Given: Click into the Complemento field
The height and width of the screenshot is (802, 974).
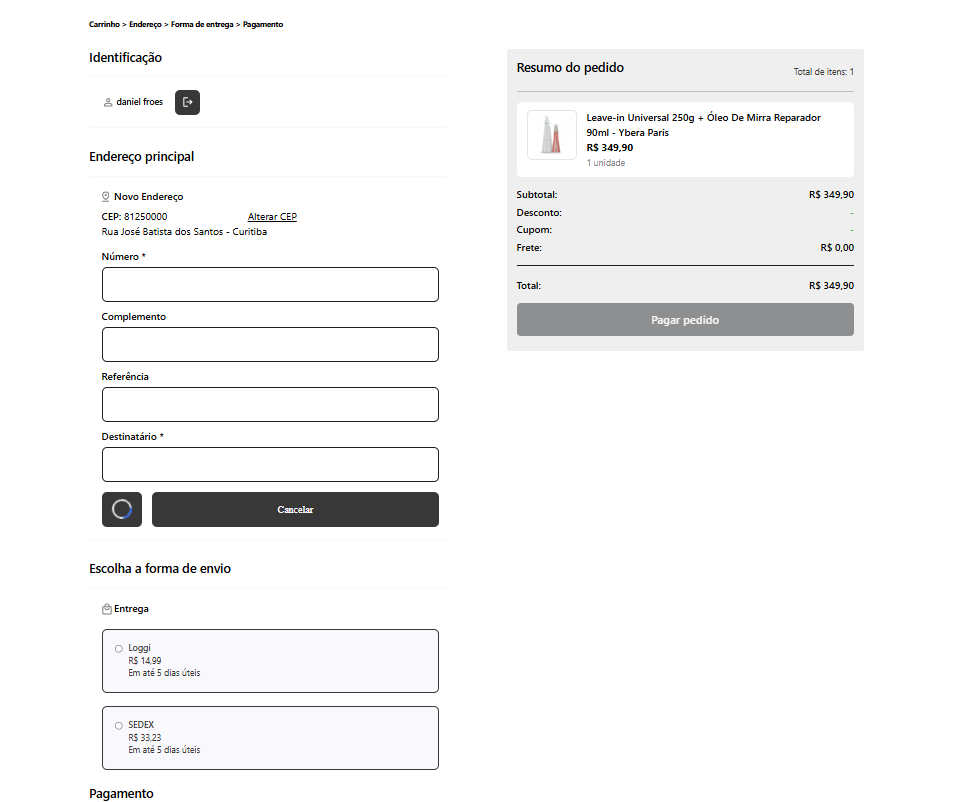Looking at the screenshot, I should click(x=270, y=344).
